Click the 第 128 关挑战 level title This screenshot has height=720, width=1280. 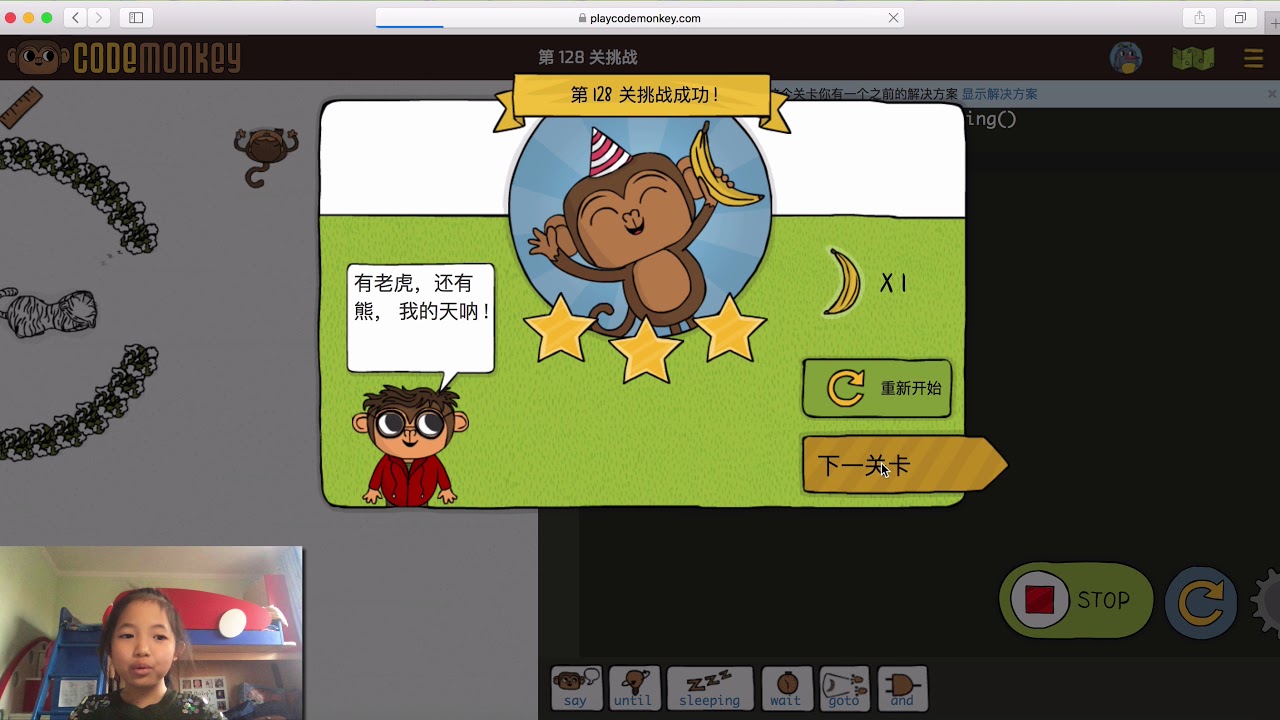point(587,58)
